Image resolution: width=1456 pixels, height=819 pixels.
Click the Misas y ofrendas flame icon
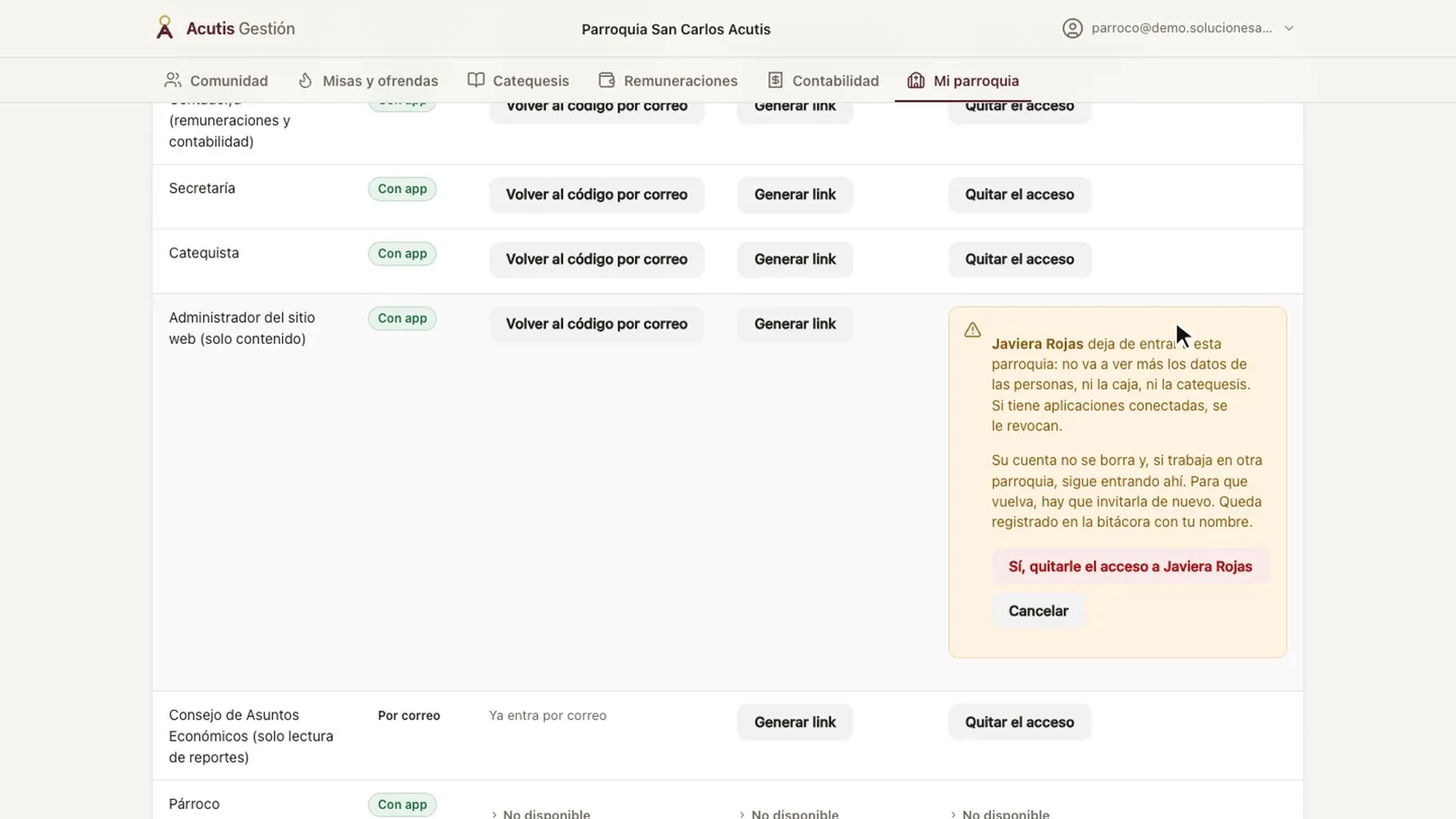coord(306,80)
